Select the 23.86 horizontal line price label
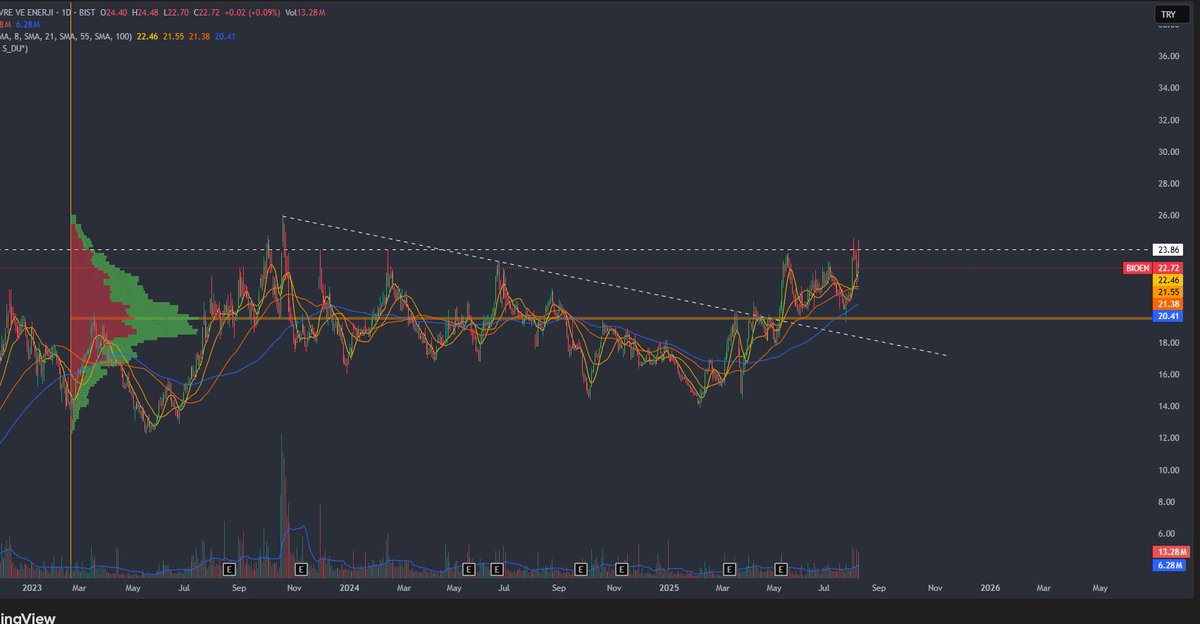 click(x=1167, y=249)
